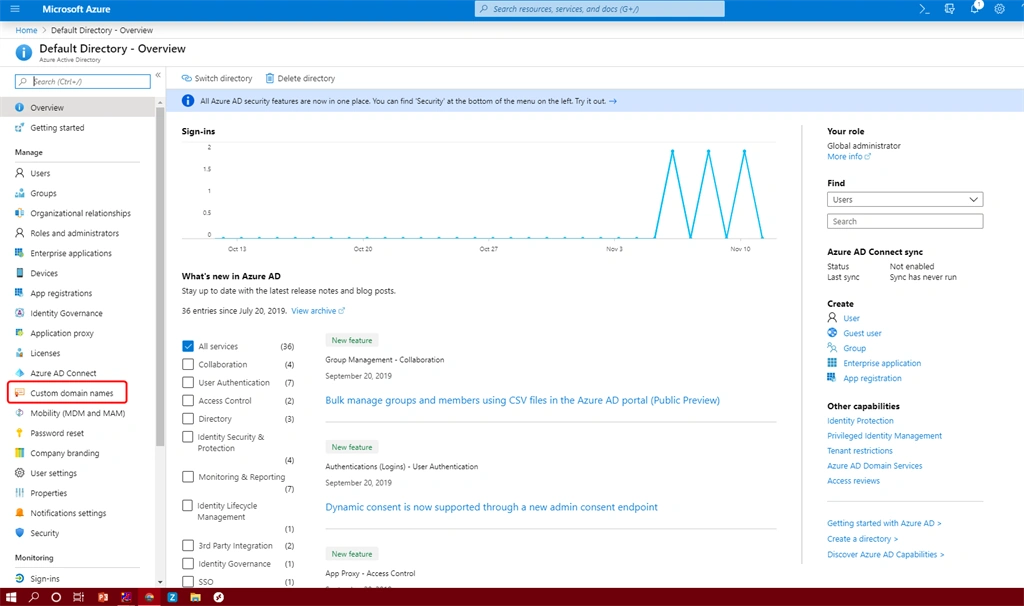Click the Properties icon in sidebar
This screenshot has width=1024, height=606.
(20, 493)
